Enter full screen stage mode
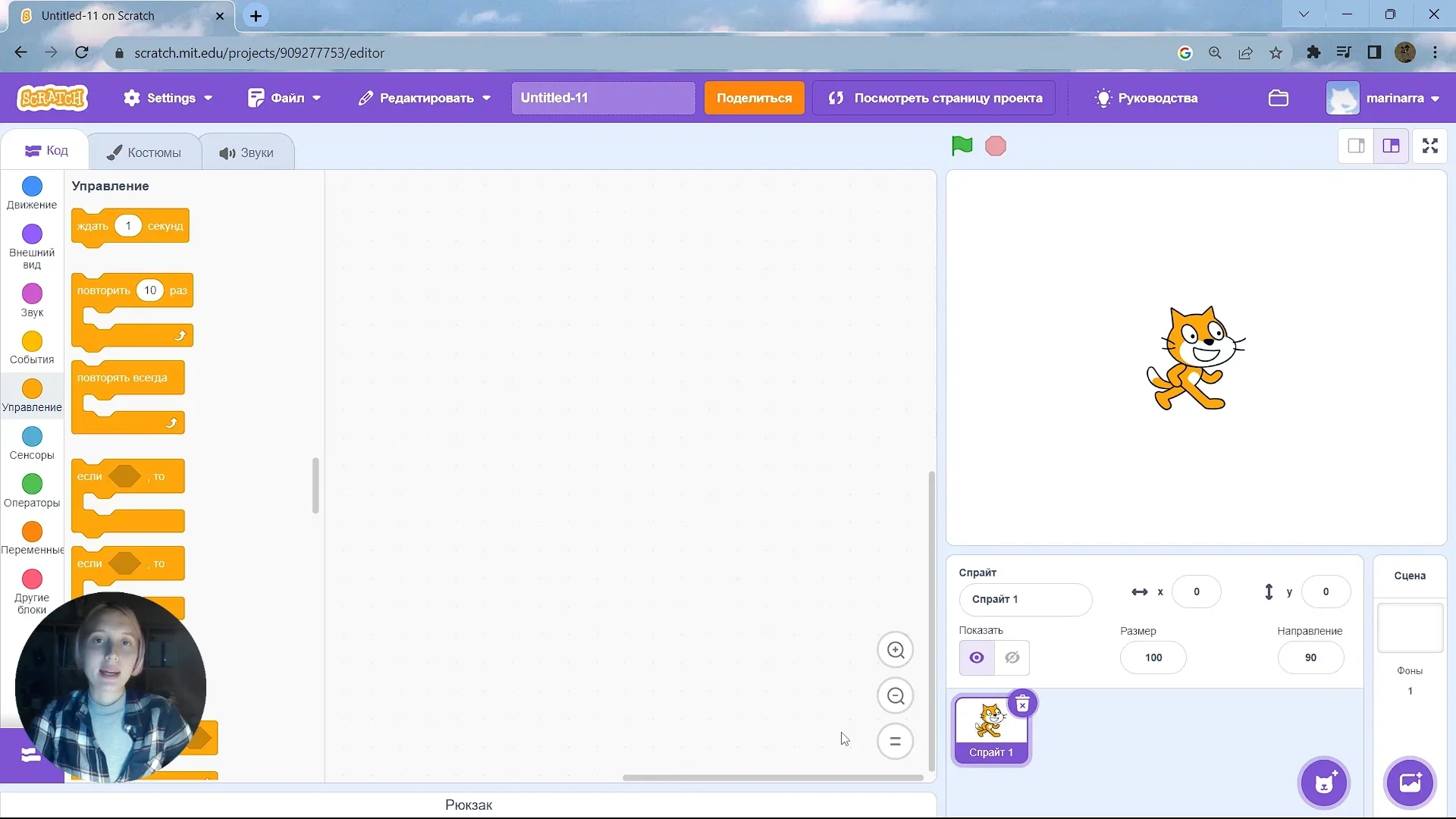The width and height of the screenshot is (1456, 819). pos(1430,146)
